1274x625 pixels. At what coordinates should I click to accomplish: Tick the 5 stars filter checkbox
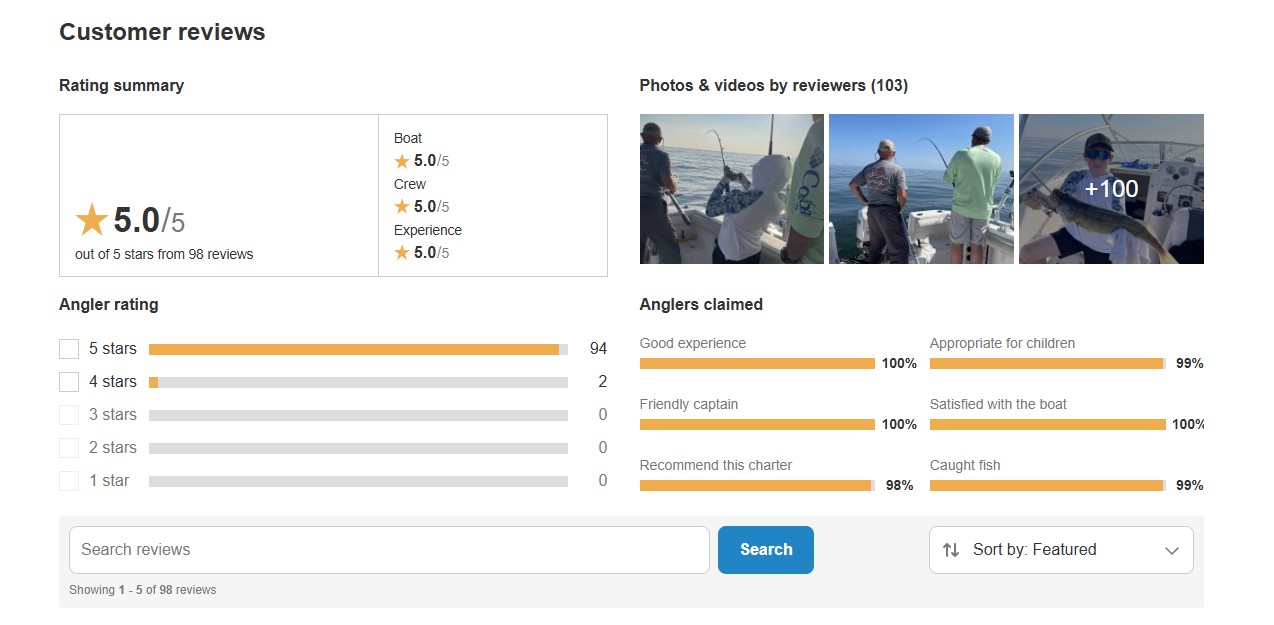(x=69, y=349)
